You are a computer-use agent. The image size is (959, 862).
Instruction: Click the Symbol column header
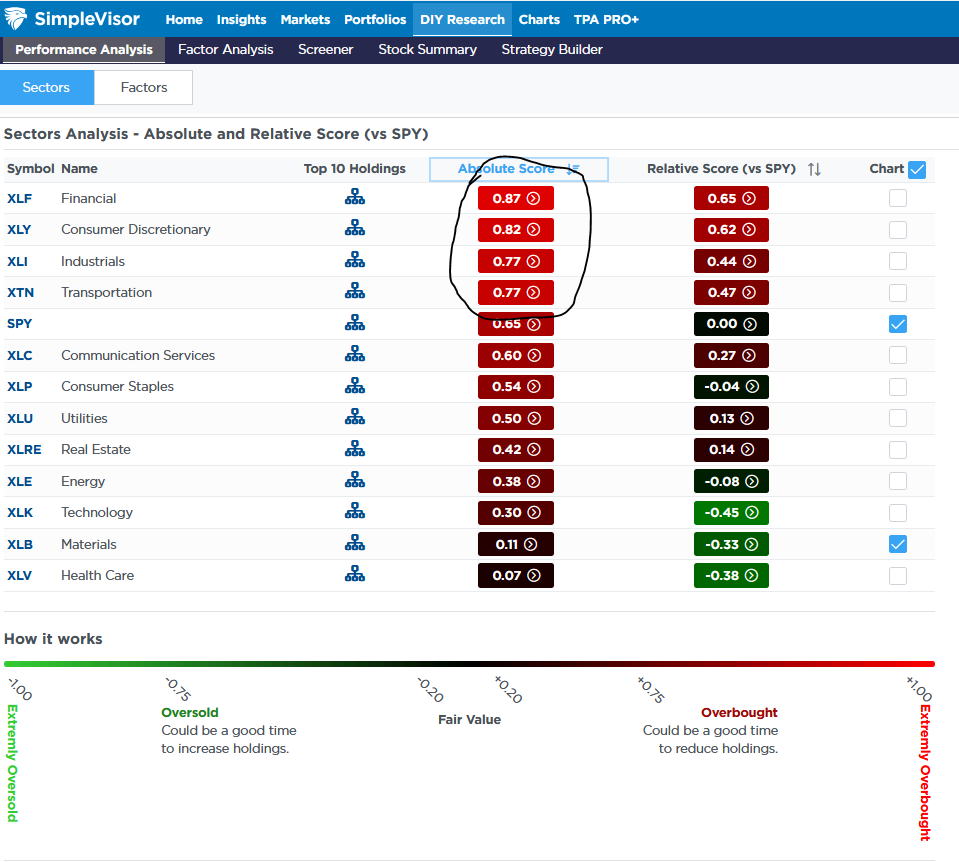point(31,169)
